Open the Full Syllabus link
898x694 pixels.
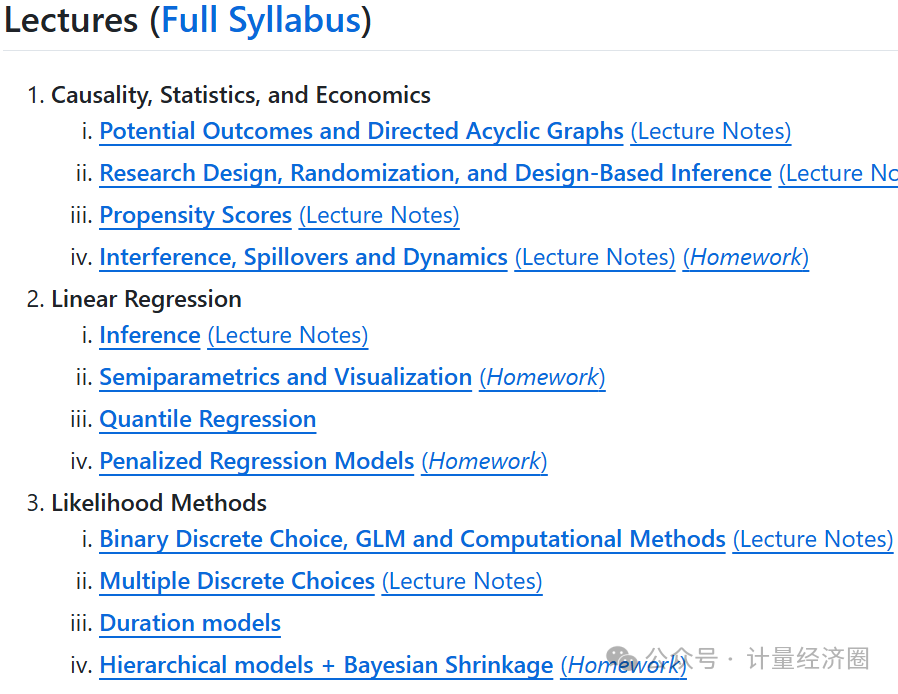coord(260,21)
